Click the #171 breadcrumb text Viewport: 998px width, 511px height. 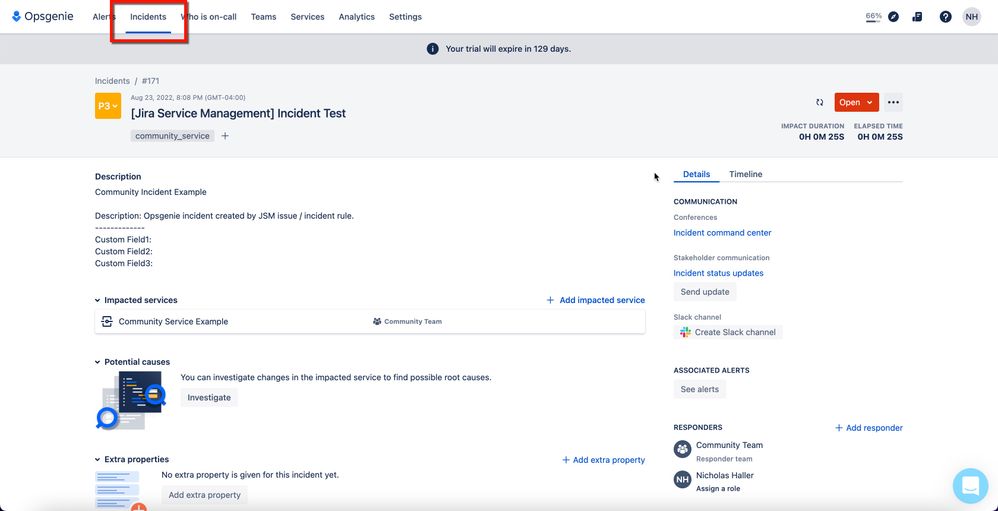click(x=151, y=81)
